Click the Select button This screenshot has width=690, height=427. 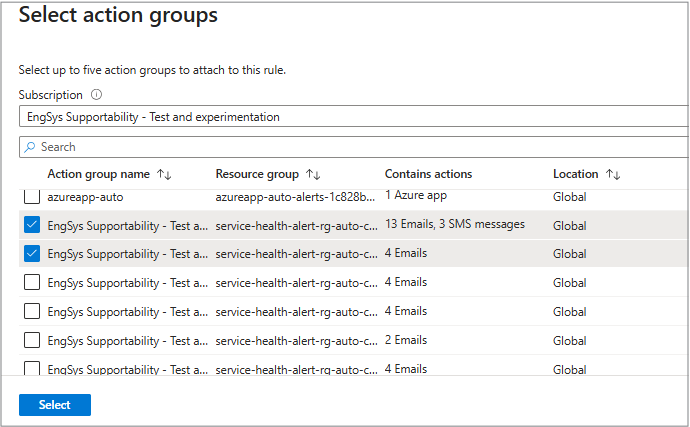(55, 405)
